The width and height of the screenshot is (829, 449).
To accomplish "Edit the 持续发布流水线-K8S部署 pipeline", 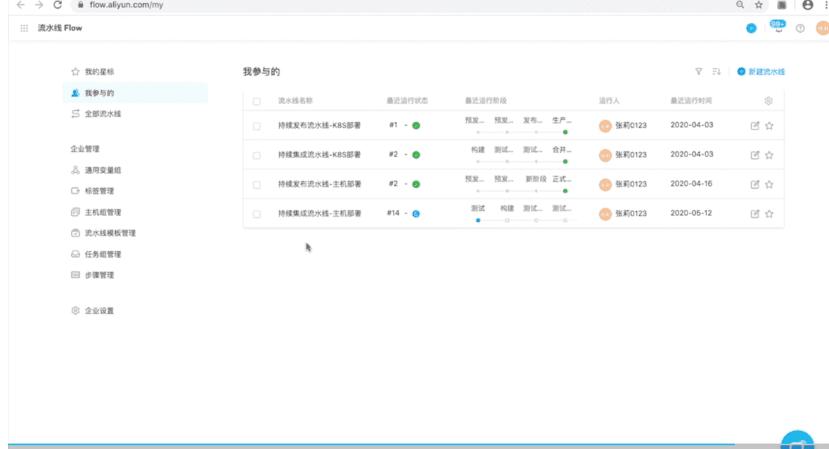I will point(754,126).
